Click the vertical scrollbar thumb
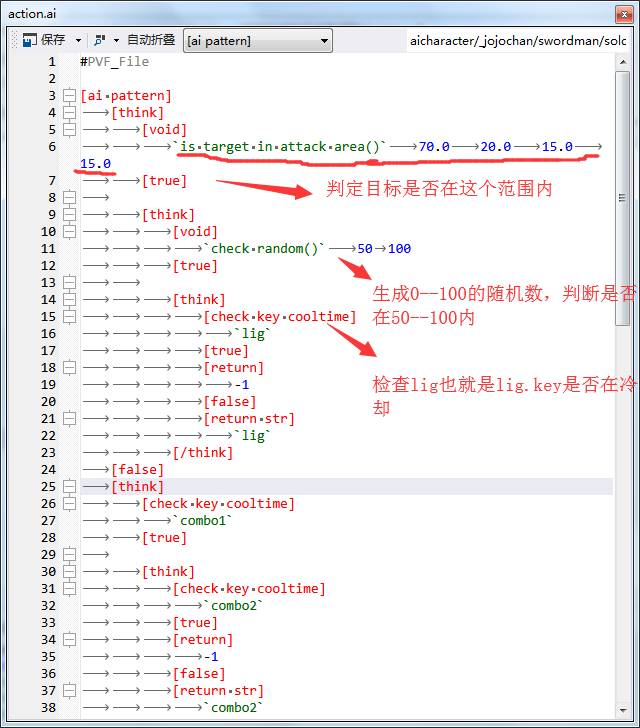Image resolution: width=640 pixels, height=728 pixels. coord(623,200)
